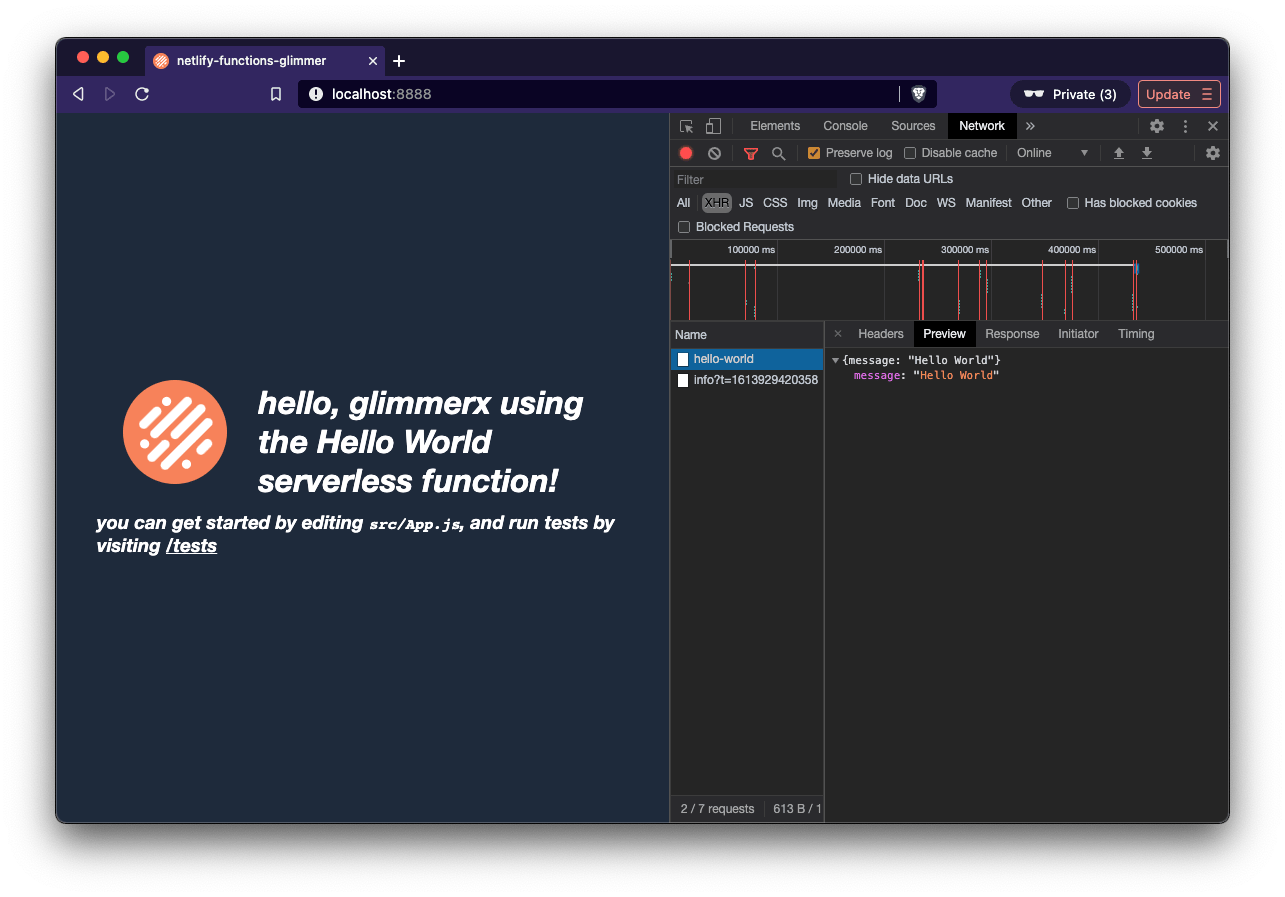This screenshot has width=1285, height=897.
Task: Enable Has blocked cookies filter
Action: [x=1073, y=203]
